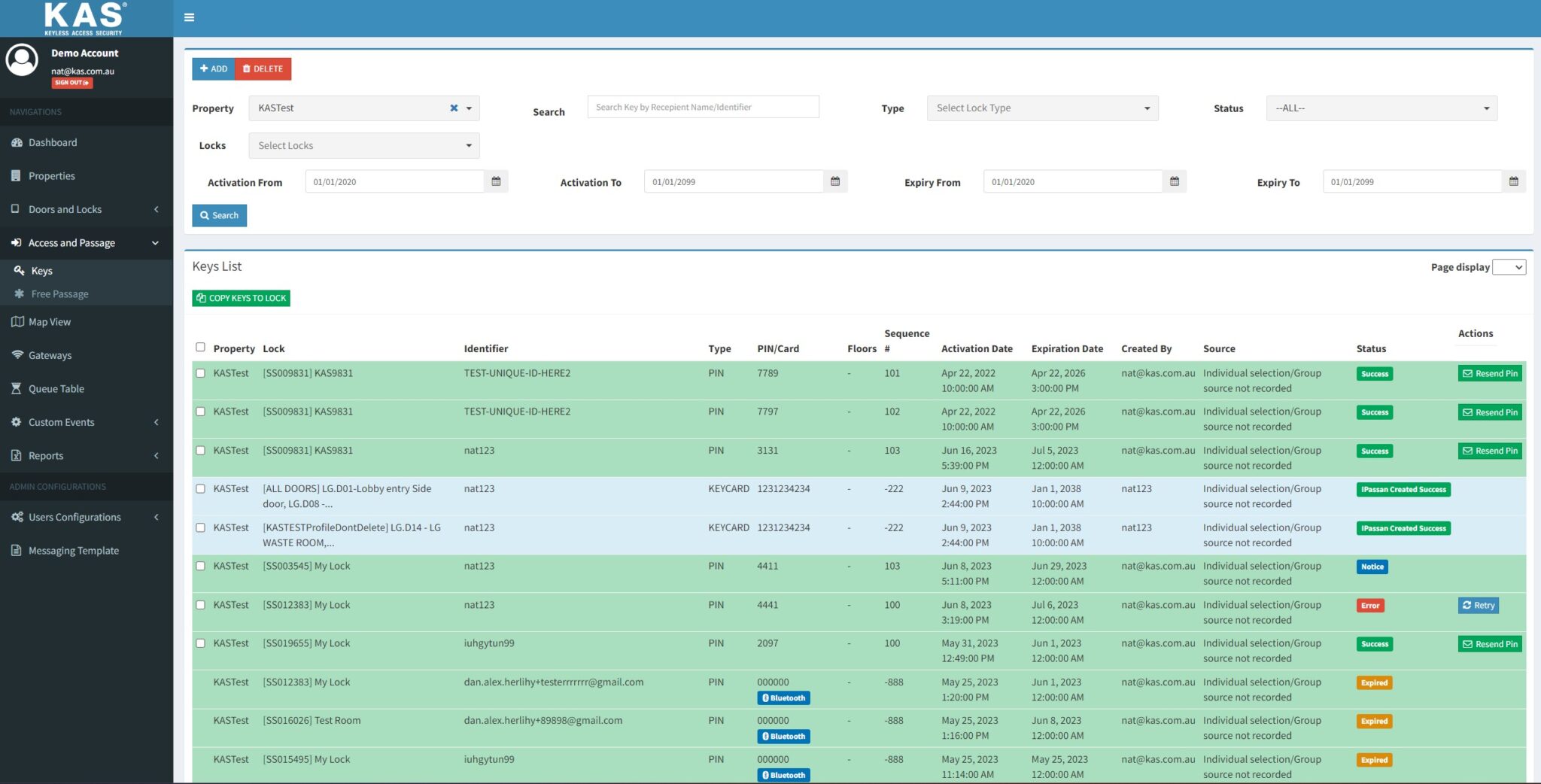Toggle the select-all checkbox in table header
1541x784 pixels.
[200, 347]
